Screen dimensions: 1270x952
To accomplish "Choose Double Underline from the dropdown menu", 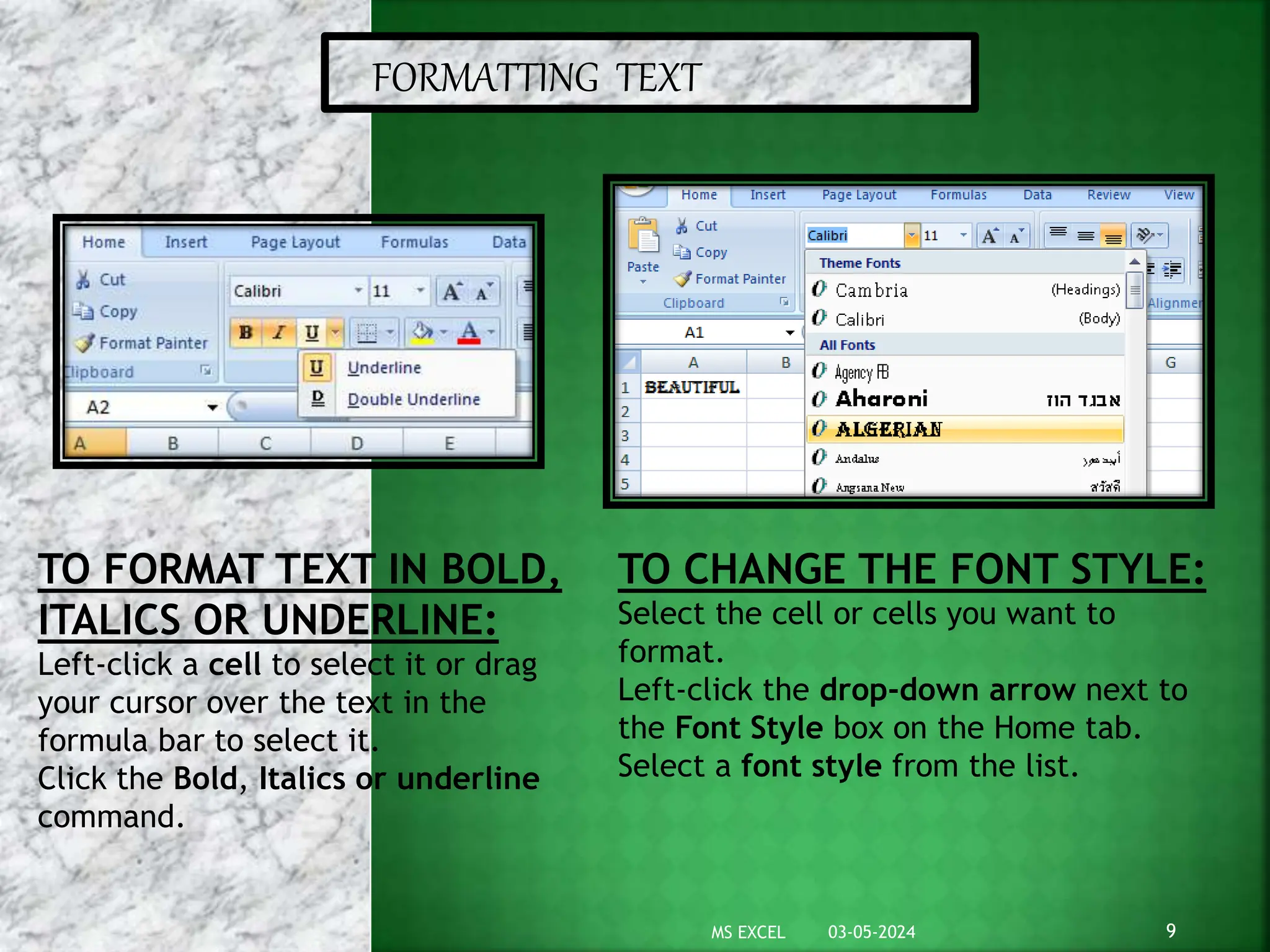I will coord(407,399).
